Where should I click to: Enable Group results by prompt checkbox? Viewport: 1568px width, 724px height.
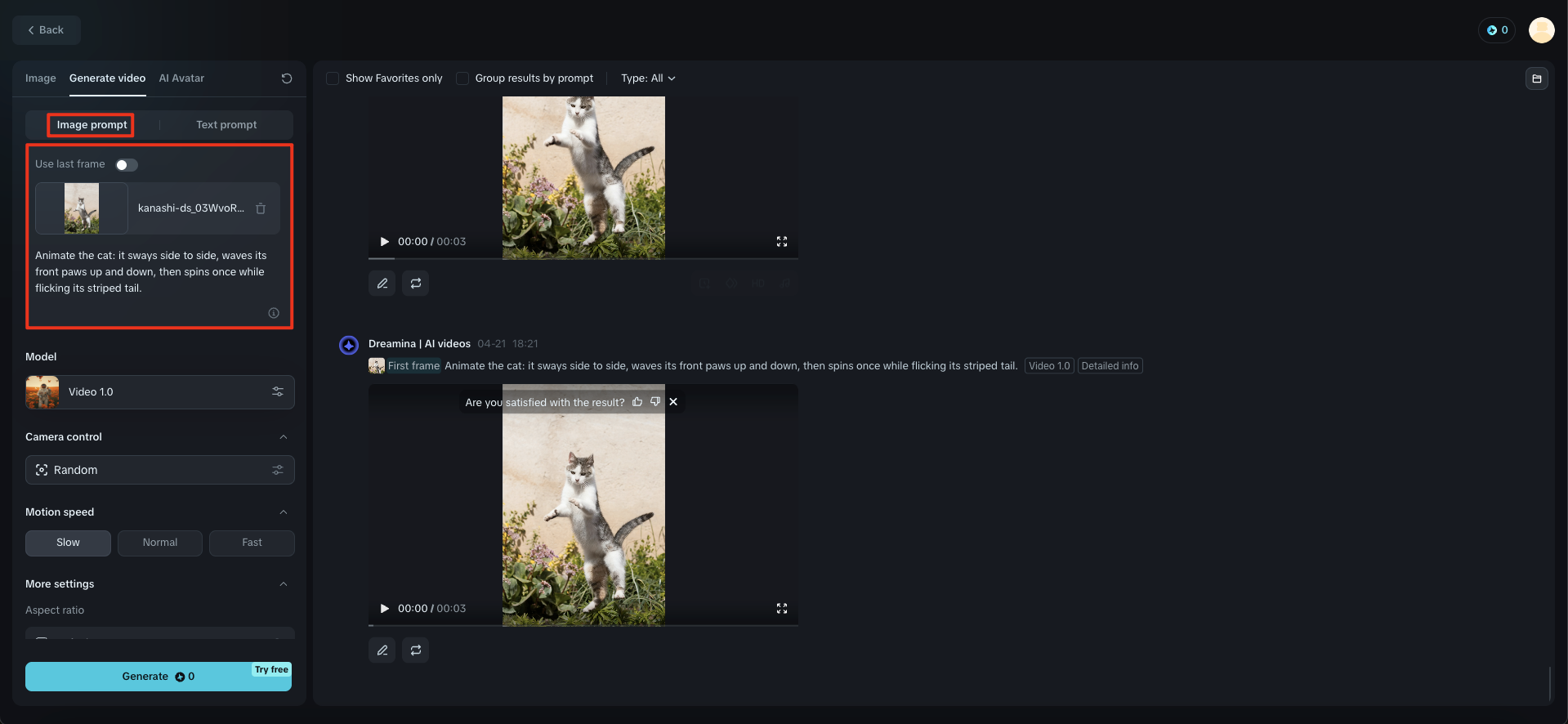462,78
